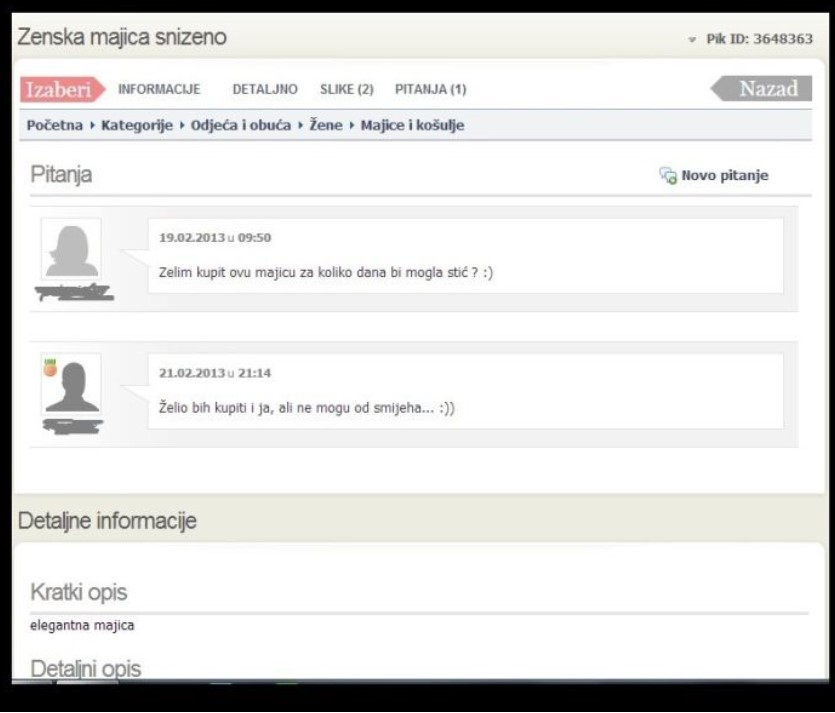Open the first questioner's avatar image
The width and height of the screenshot is (835, 713).
pyautogui.click(x=70, y=250)
